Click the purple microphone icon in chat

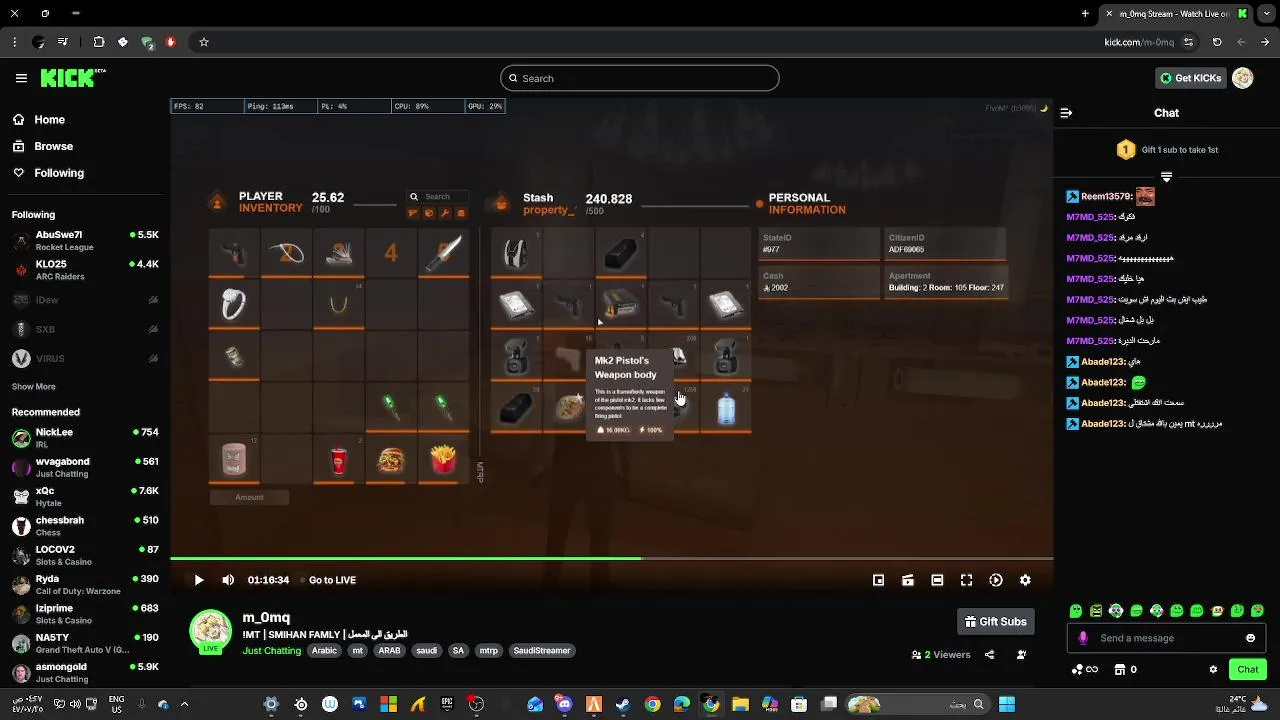click(x=1083, y=638)
